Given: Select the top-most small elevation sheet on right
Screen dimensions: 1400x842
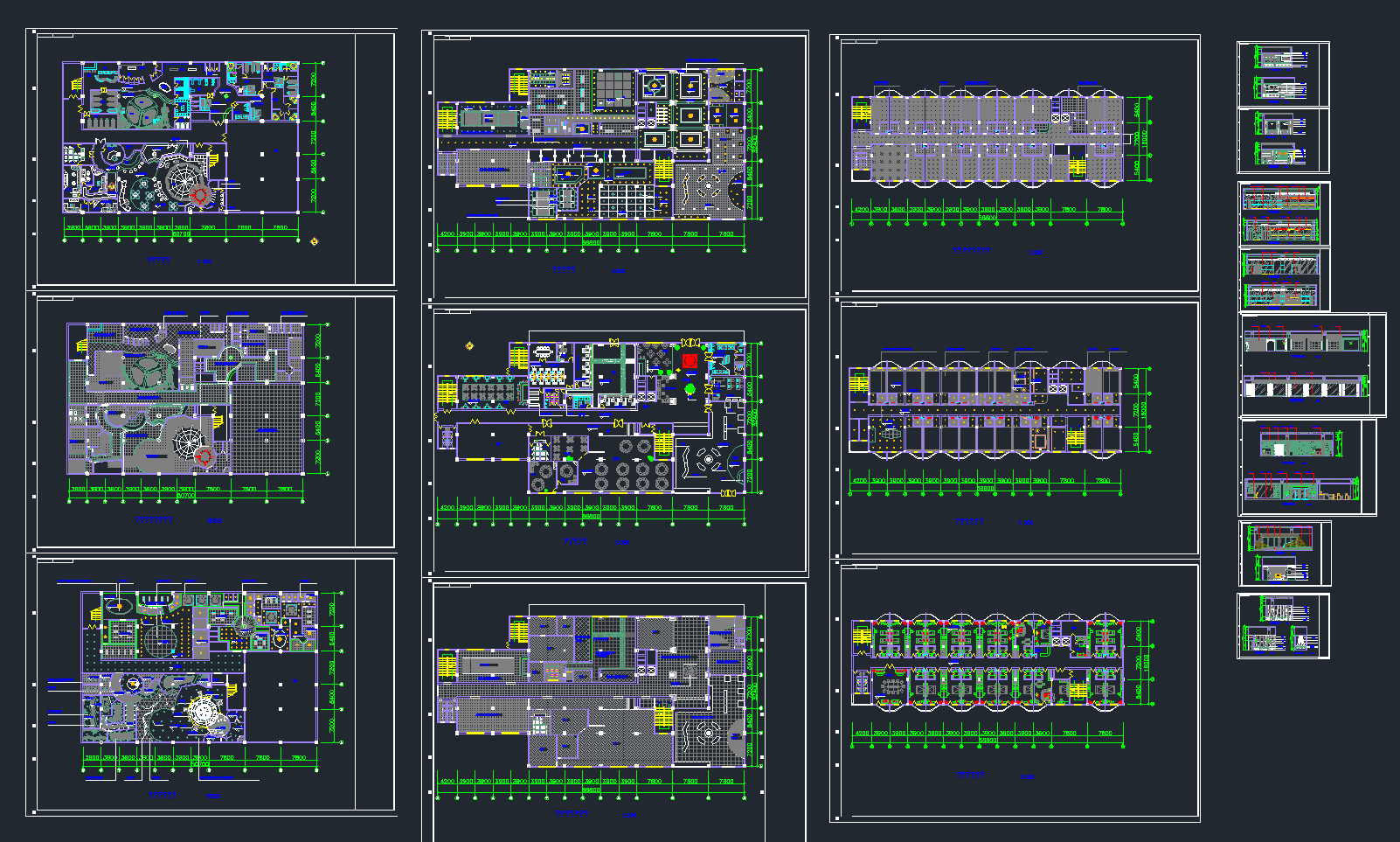Looking at the screenshot, I should point(1283,73).
